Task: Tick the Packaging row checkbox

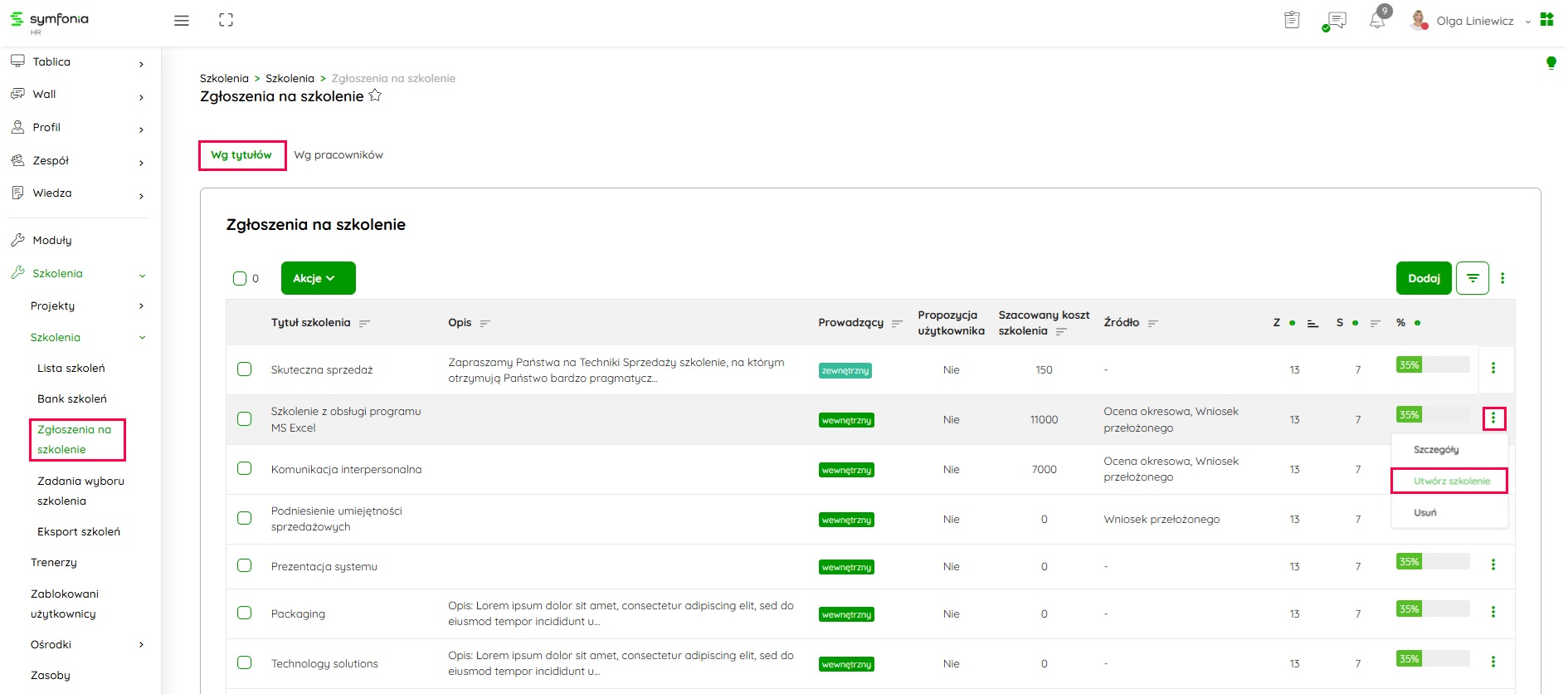Action: click(245, 613)
